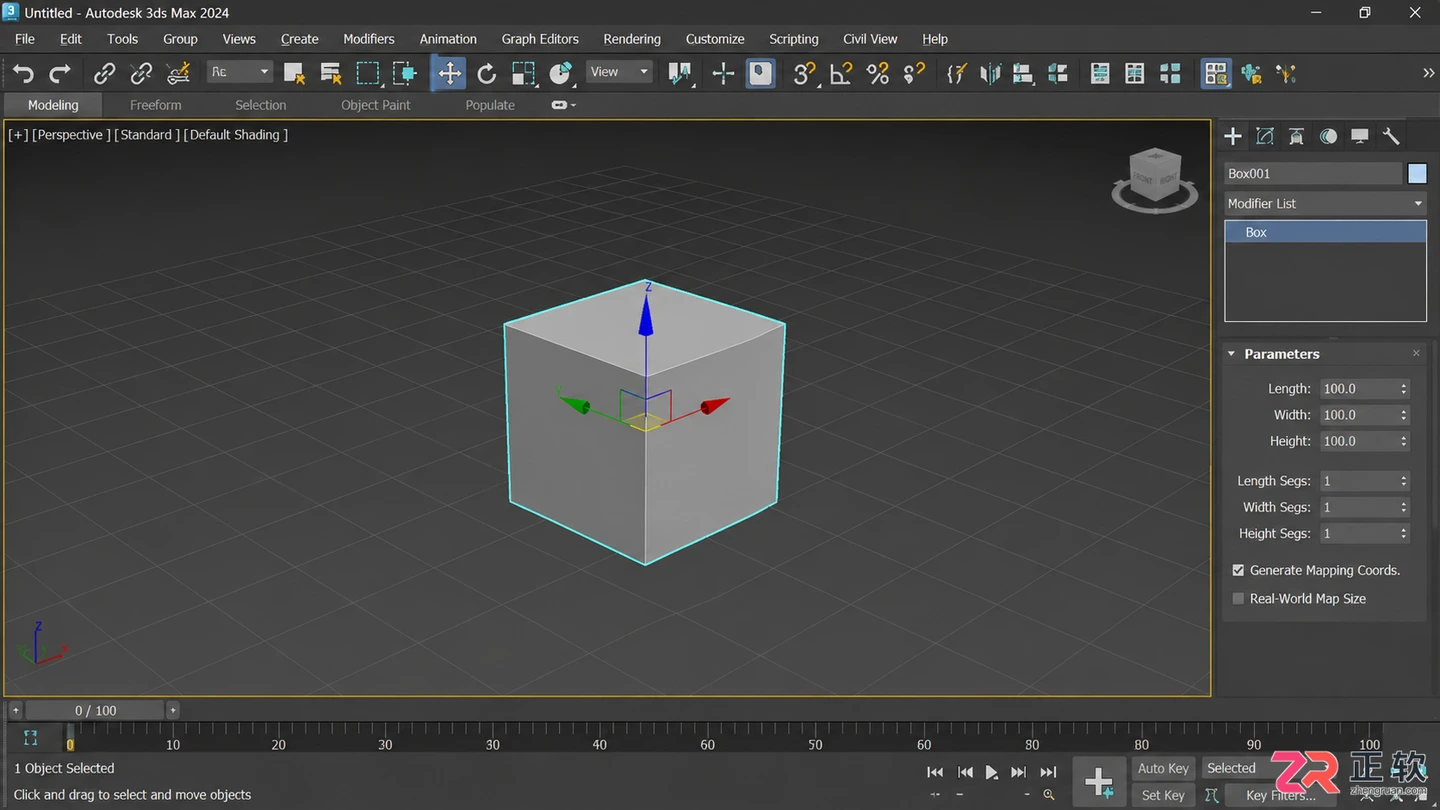This screenshot has width=1440, height=810.
Task: Toggle the 3D Snaps button
Action: [x=804, y=73]
